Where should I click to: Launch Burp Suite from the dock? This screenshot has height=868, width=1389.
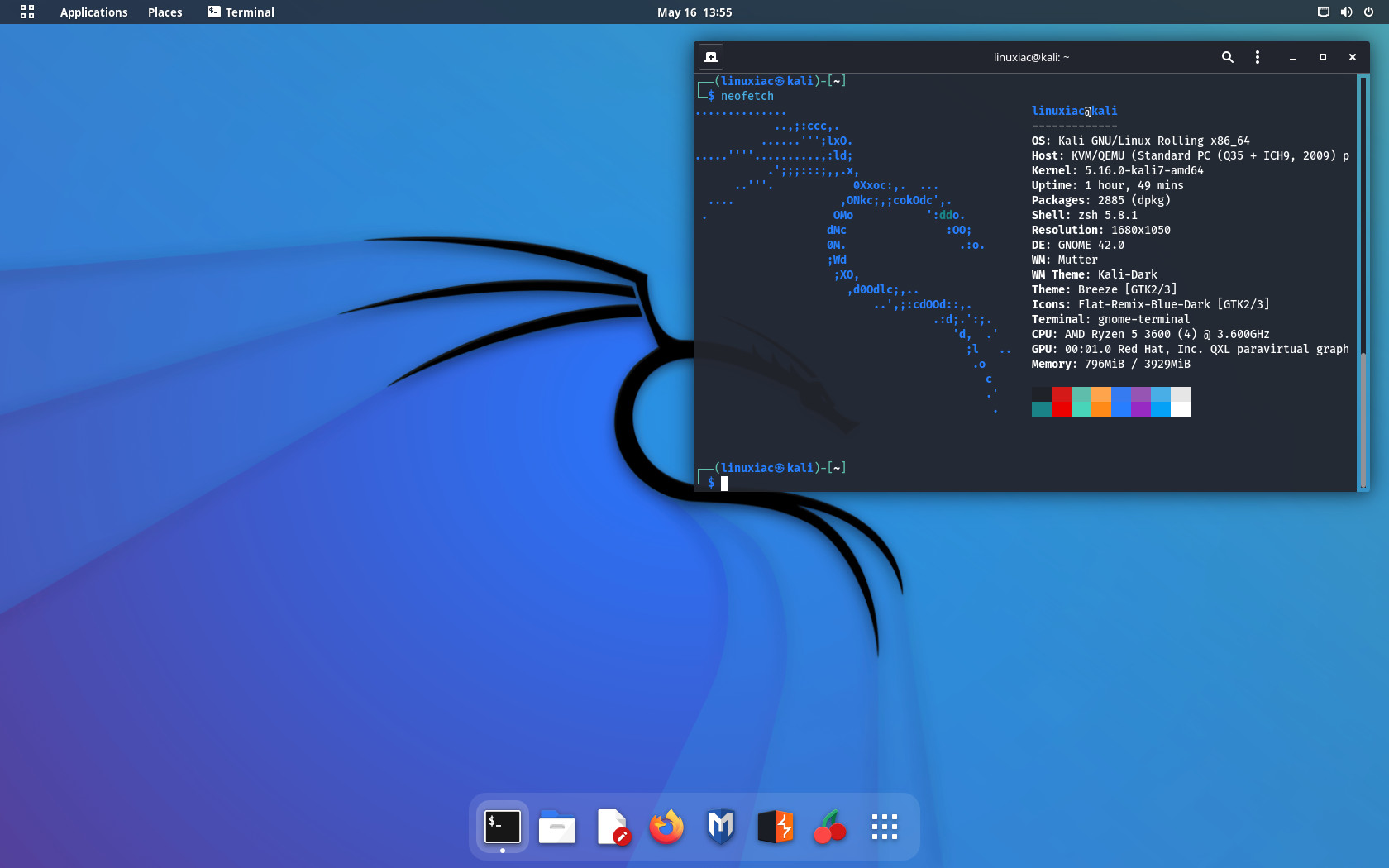point(776,827)
